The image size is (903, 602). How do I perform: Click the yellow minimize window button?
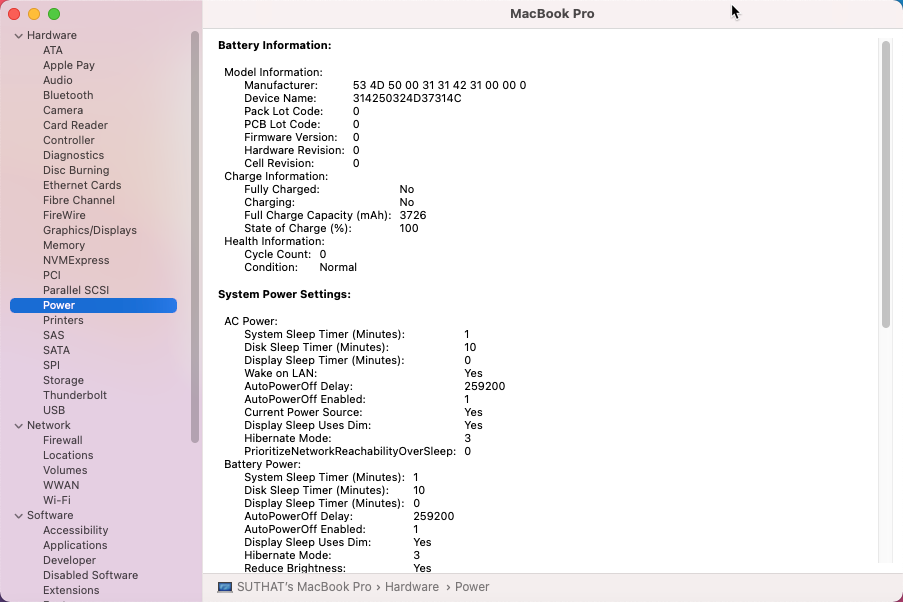[34, 14]
